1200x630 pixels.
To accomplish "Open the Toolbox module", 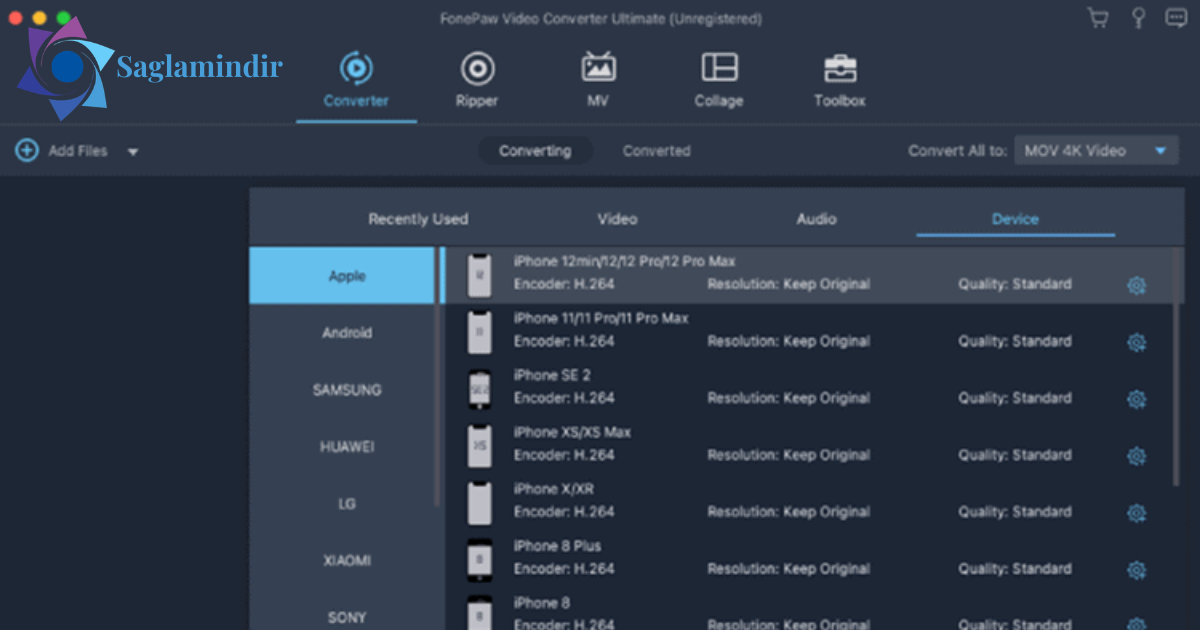I will coord(840,80).
